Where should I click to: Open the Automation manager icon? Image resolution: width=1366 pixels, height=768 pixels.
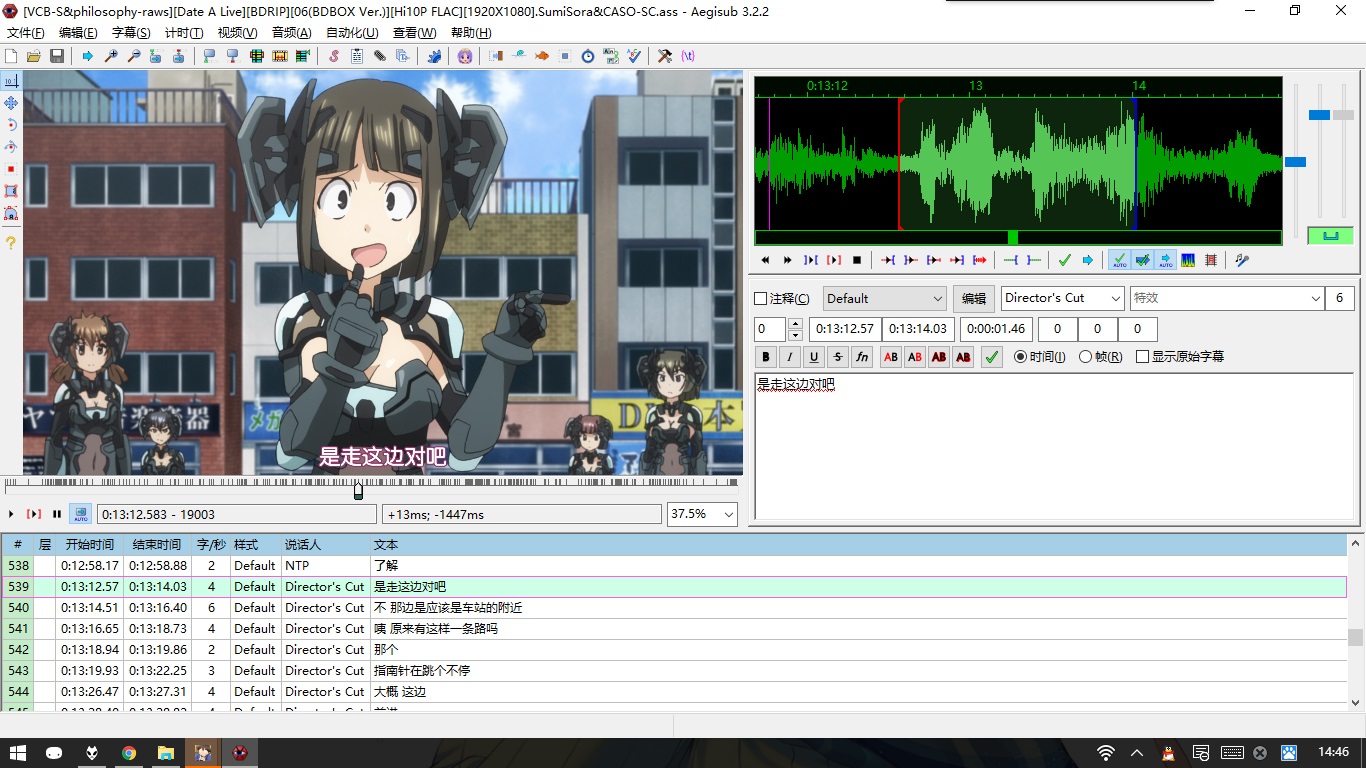434,56
